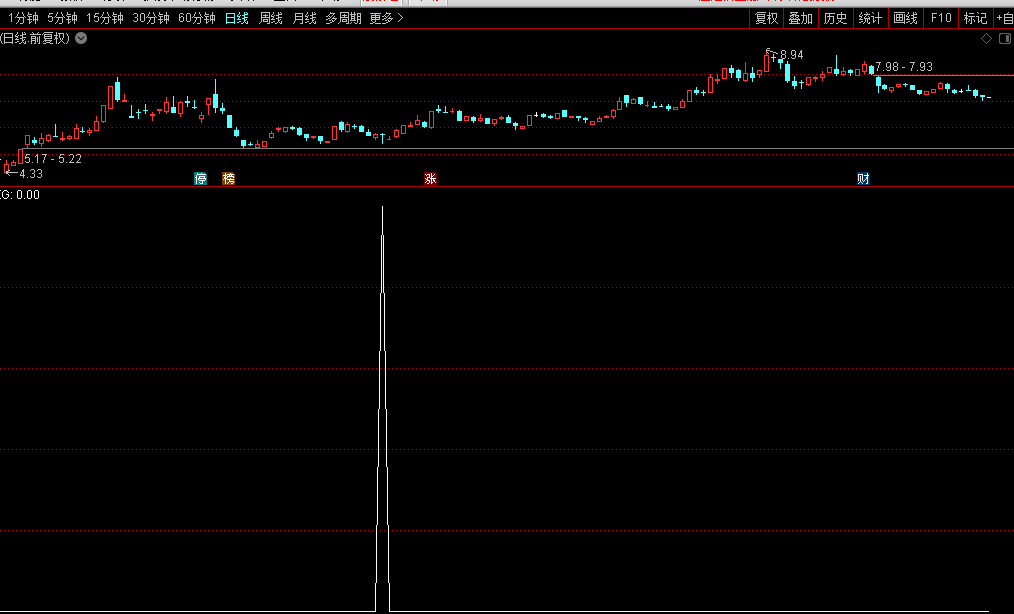Open the F10 company info
The height and width of the screenshot is (614, 1014).
[x=940, y=18]
